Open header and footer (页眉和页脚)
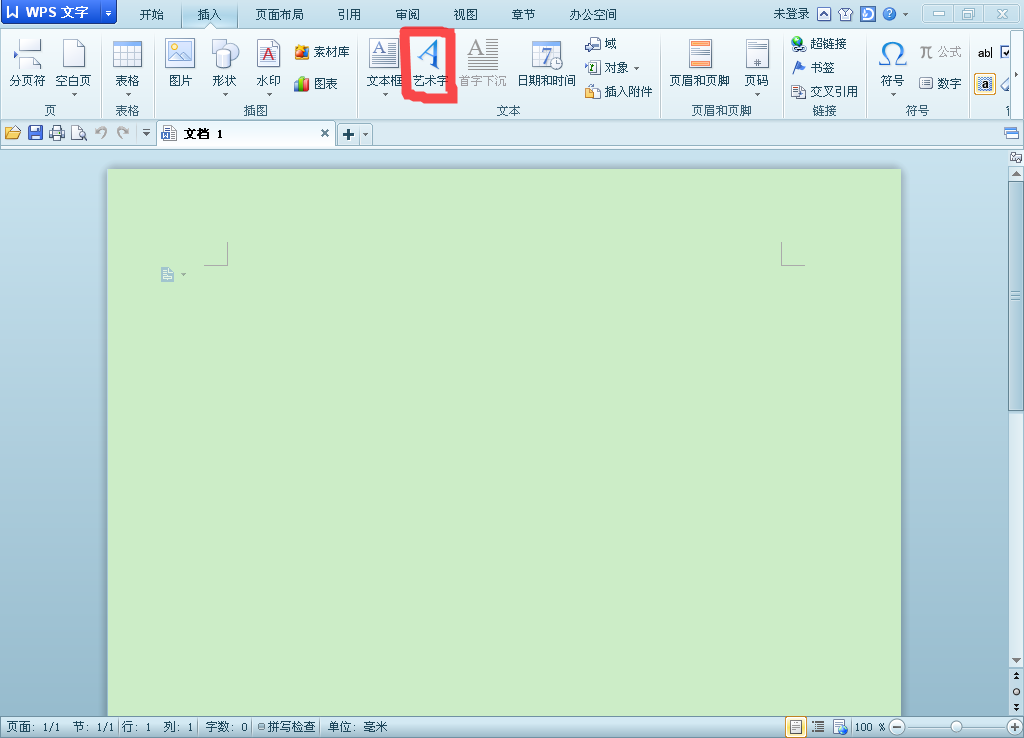1024x738 pixels. tap(699, 63)
